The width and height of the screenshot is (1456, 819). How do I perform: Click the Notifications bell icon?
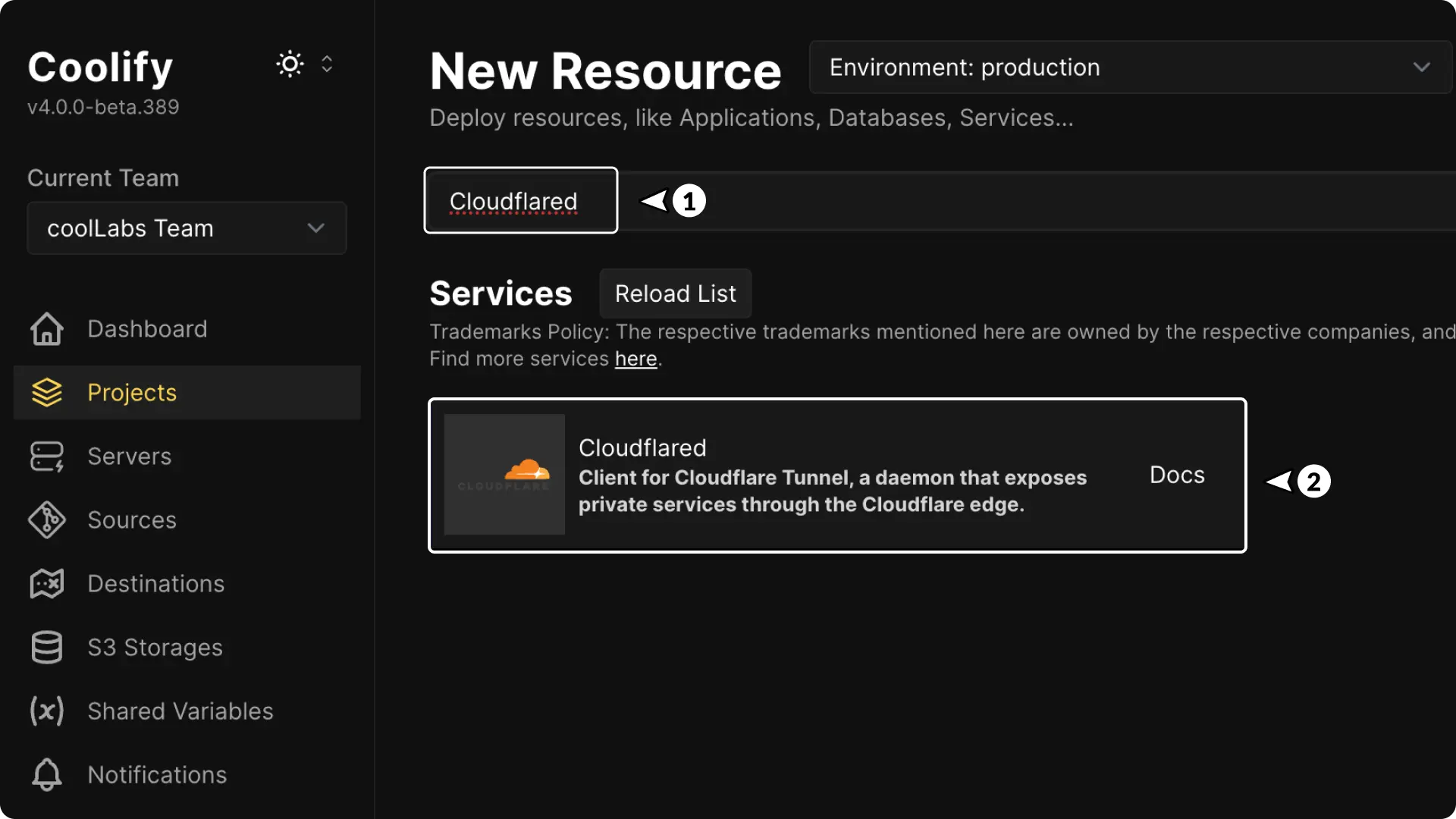coord(46,775)
